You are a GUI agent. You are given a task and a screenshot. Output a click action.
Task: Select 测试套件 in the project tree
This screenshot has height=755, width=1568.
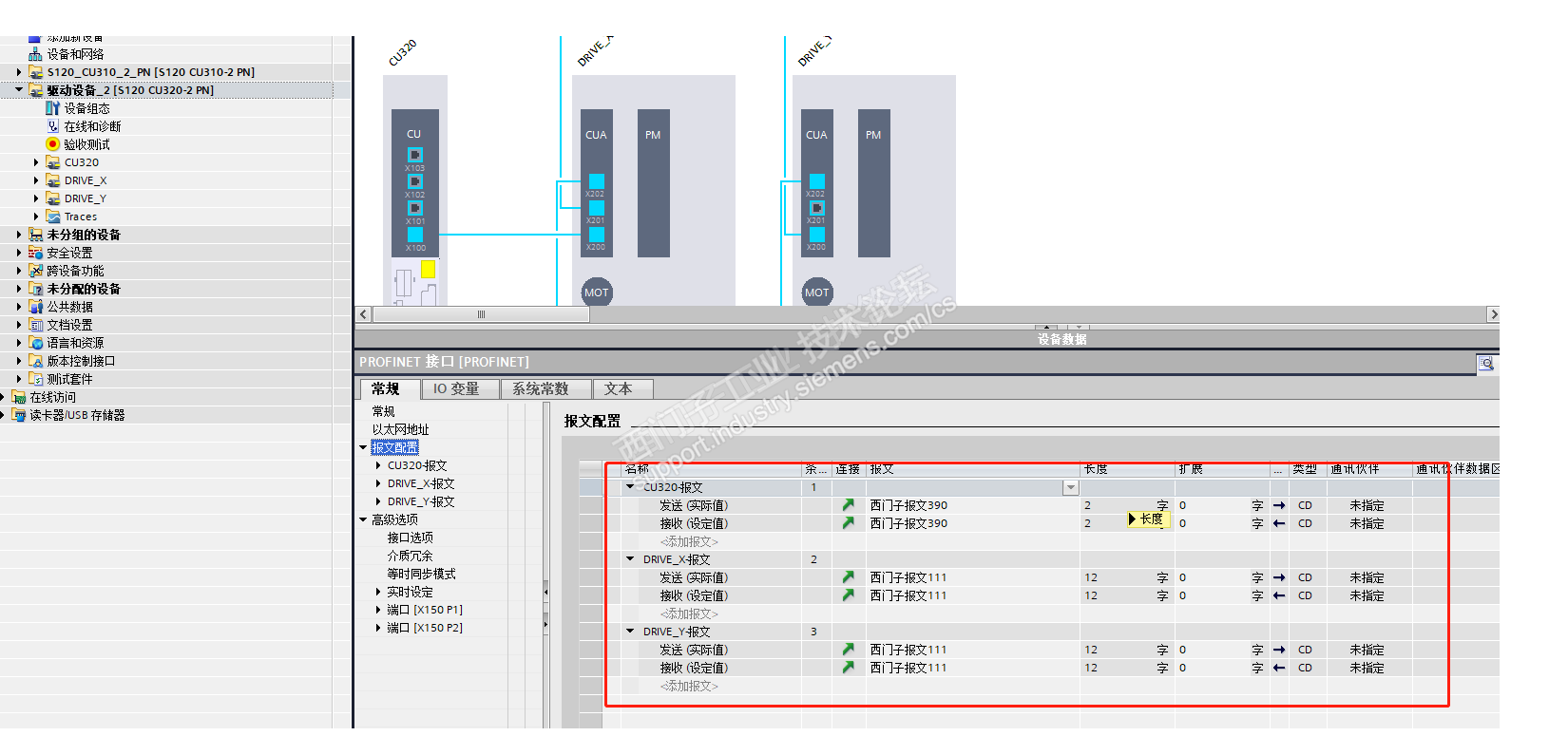point(69,379)
